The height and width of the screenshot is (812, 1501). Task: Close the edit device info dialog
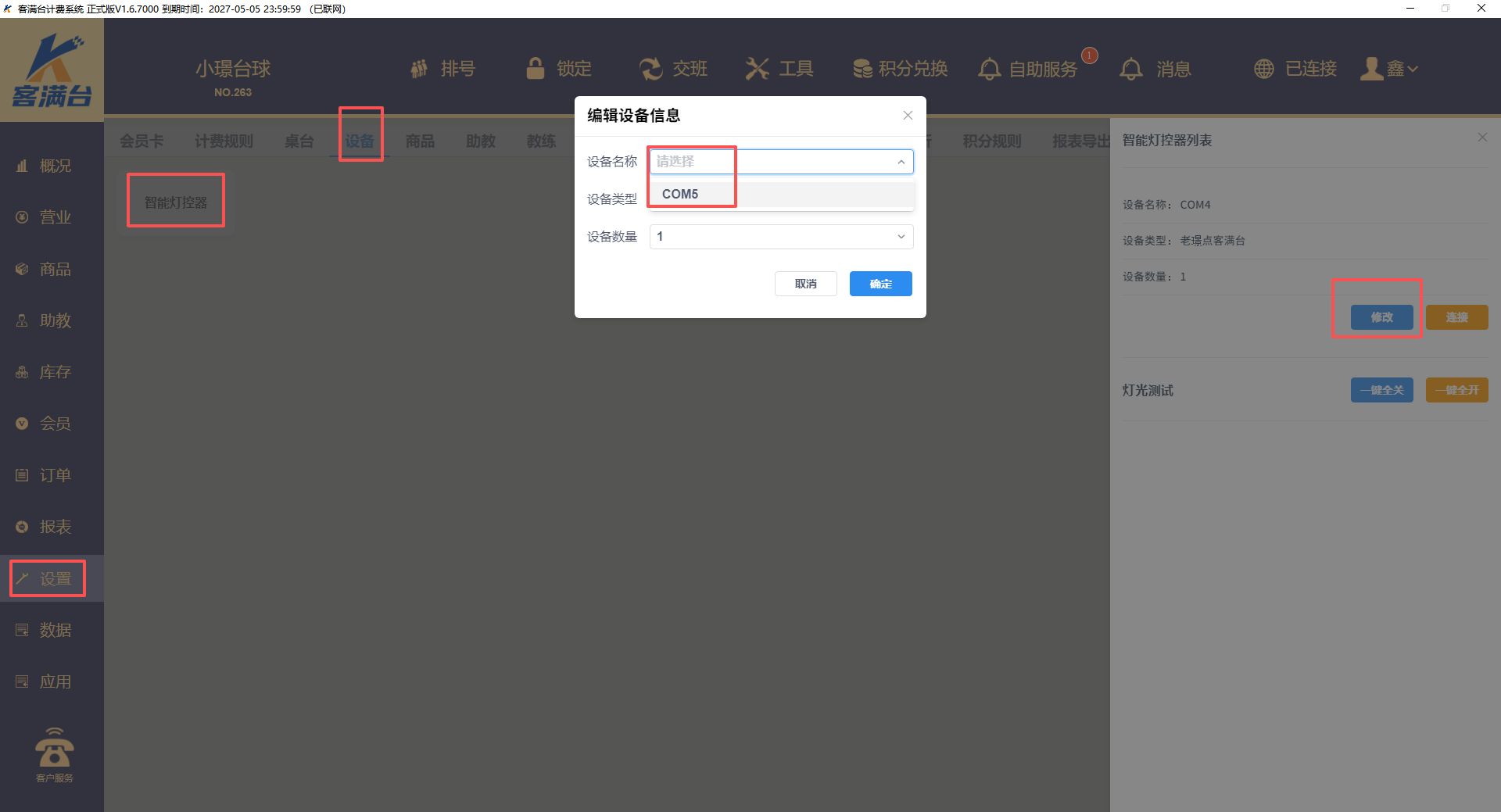(x=908, y=116)
